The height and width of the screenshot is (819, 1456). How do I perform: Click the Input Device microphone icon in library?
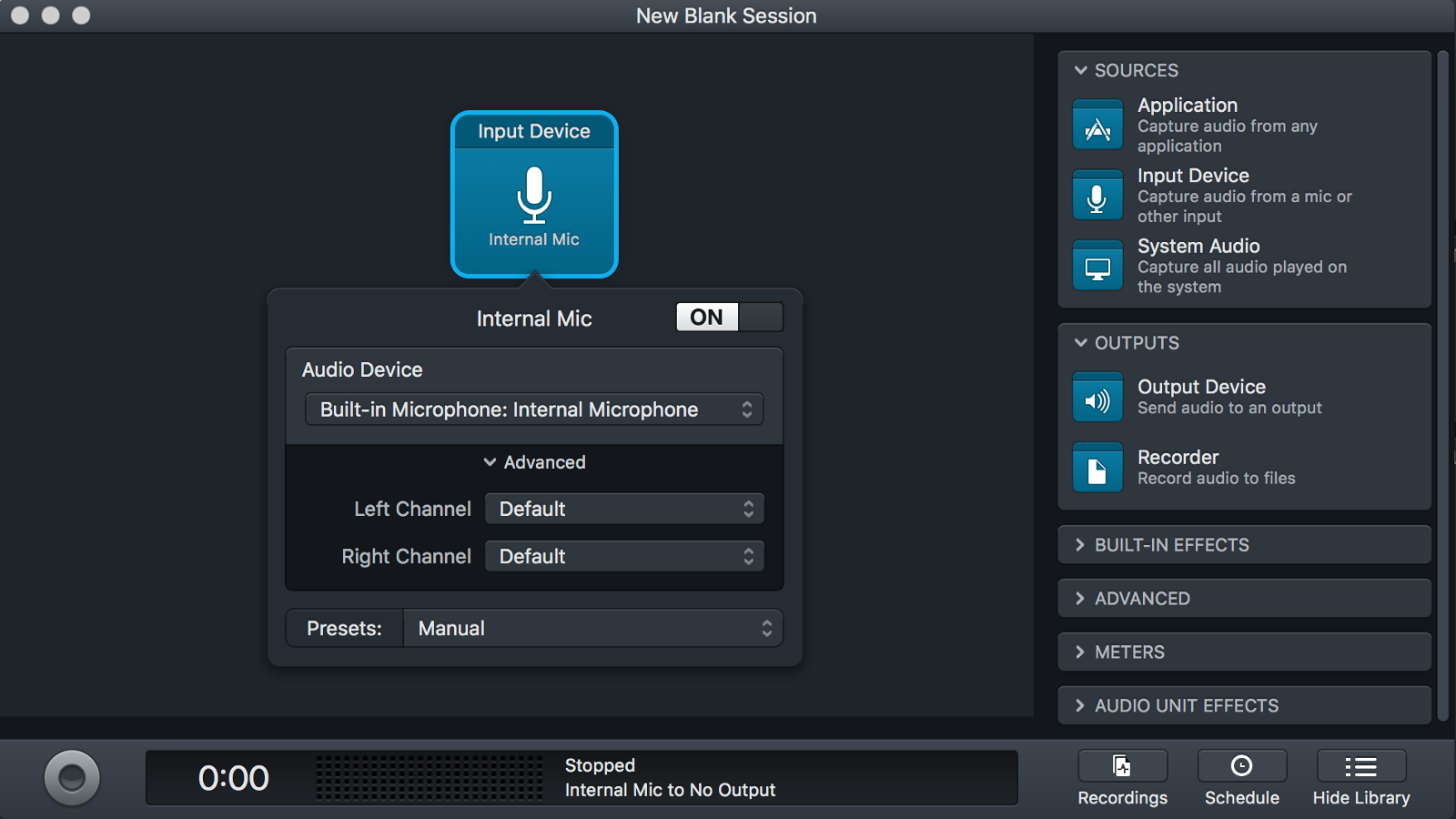(1097, 195)
